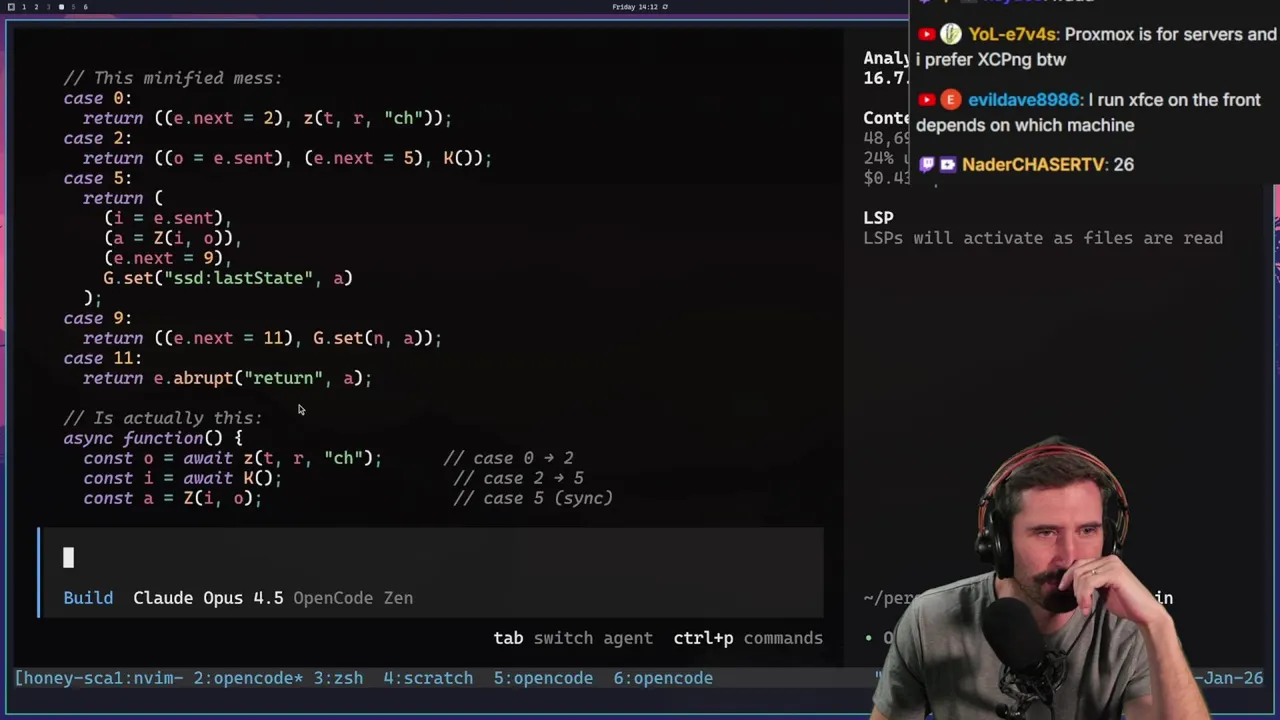Click the 'async function() {' line

(153, 438)
